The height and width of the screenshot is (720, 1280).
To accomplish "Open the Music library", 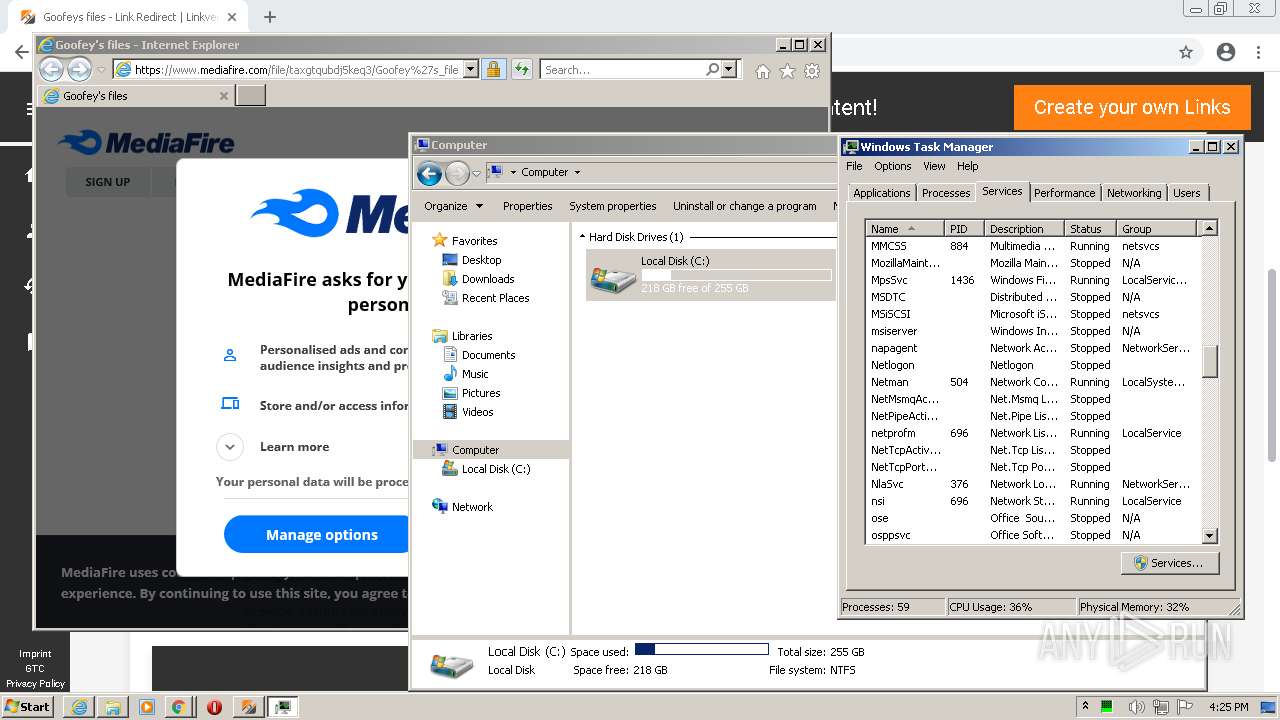I will coord(475,374).
